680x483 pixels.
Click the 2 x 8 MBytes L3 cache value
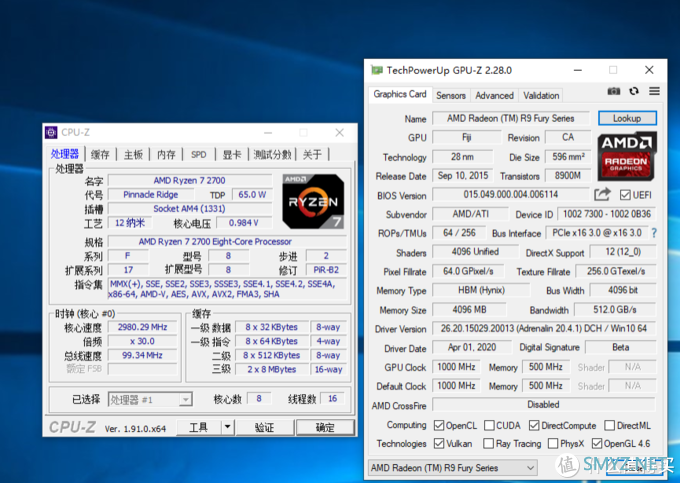click(x=272, y=369)
